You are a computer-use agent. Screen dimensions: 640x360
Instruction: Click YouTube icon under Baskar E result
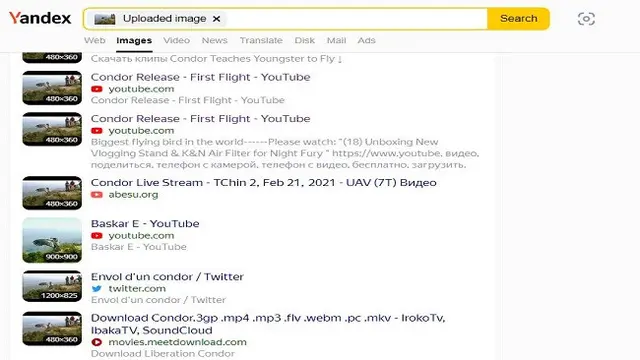[97, 236]
